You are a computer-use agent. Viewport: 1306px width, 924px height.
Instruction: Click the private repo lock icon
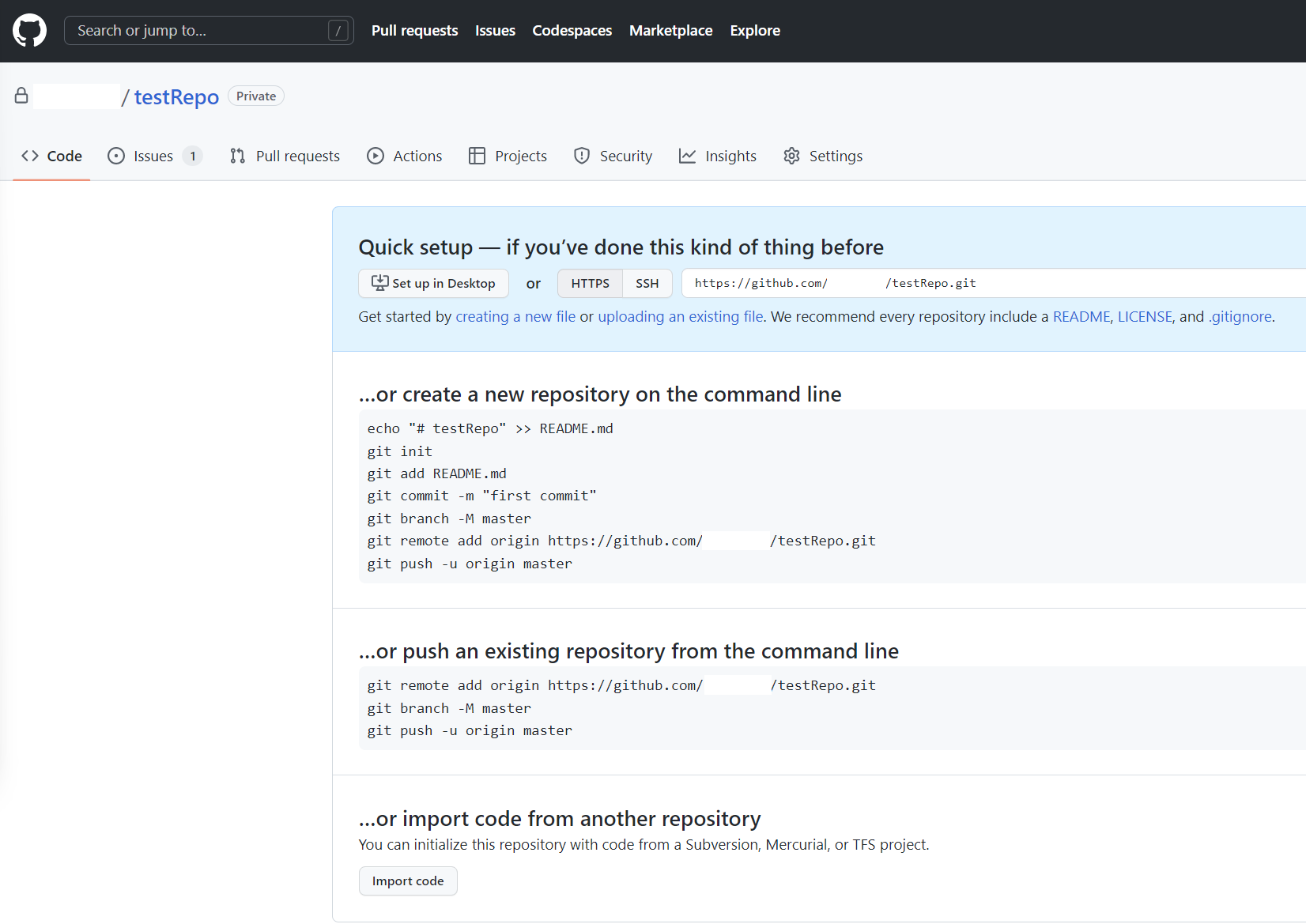[x=21, y=96]
